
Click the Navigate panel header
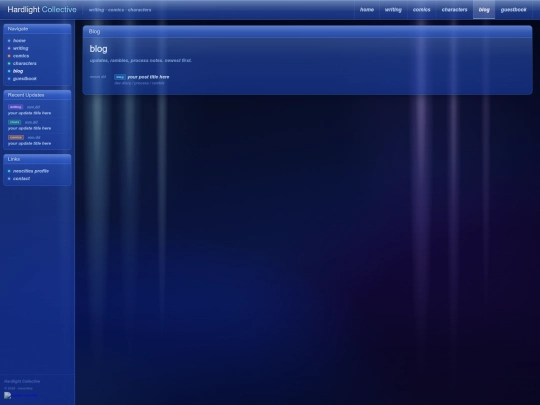pos(37,29)
